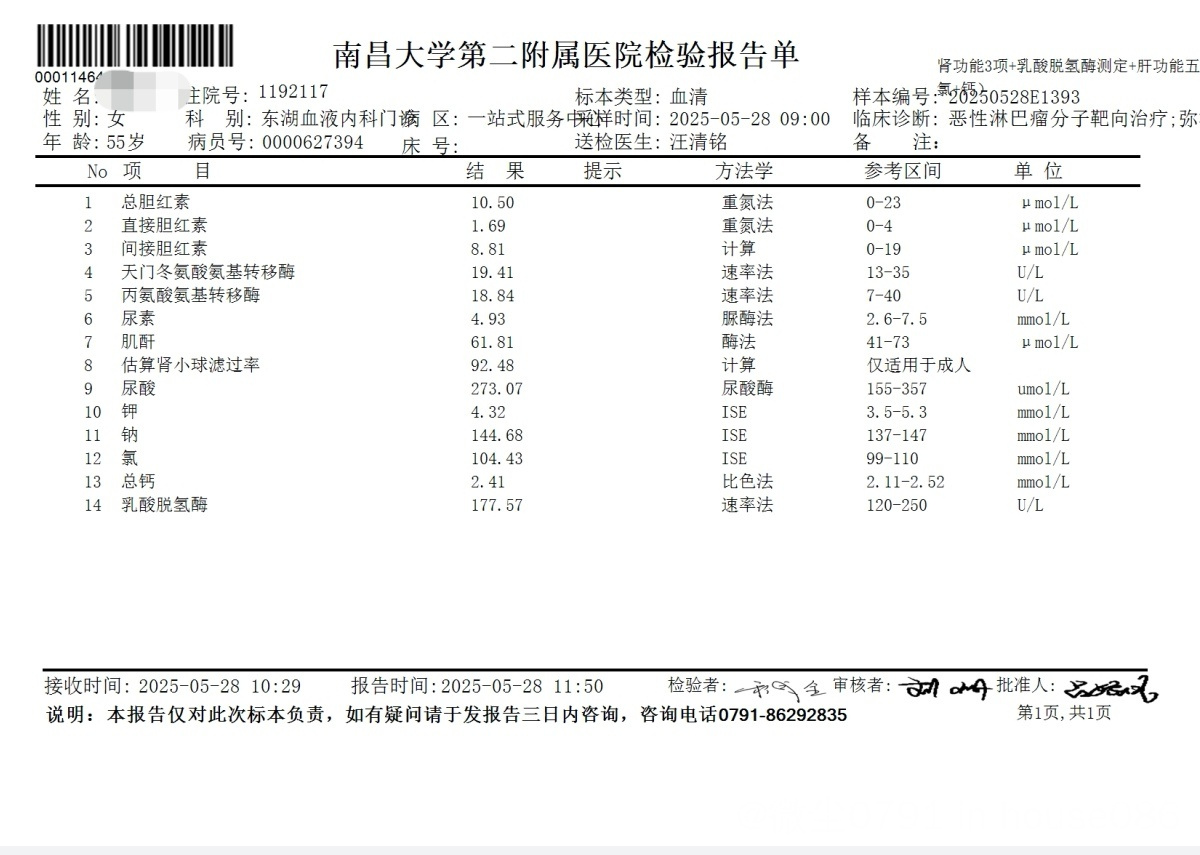This screenshot has width=1200, height=855.
Task: Select the 尿酸 result "273.07"
Action: [x=497, y=388]
